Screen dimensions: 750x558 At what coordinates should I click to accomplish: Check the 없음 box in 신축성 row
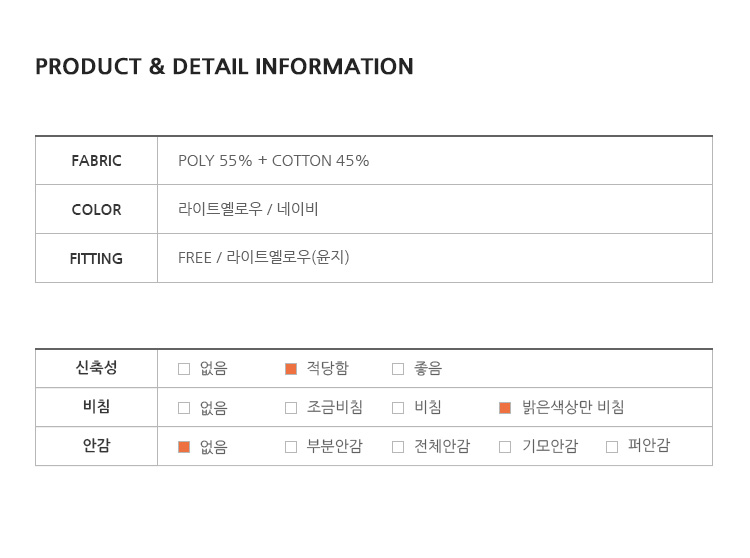point(184,369)
